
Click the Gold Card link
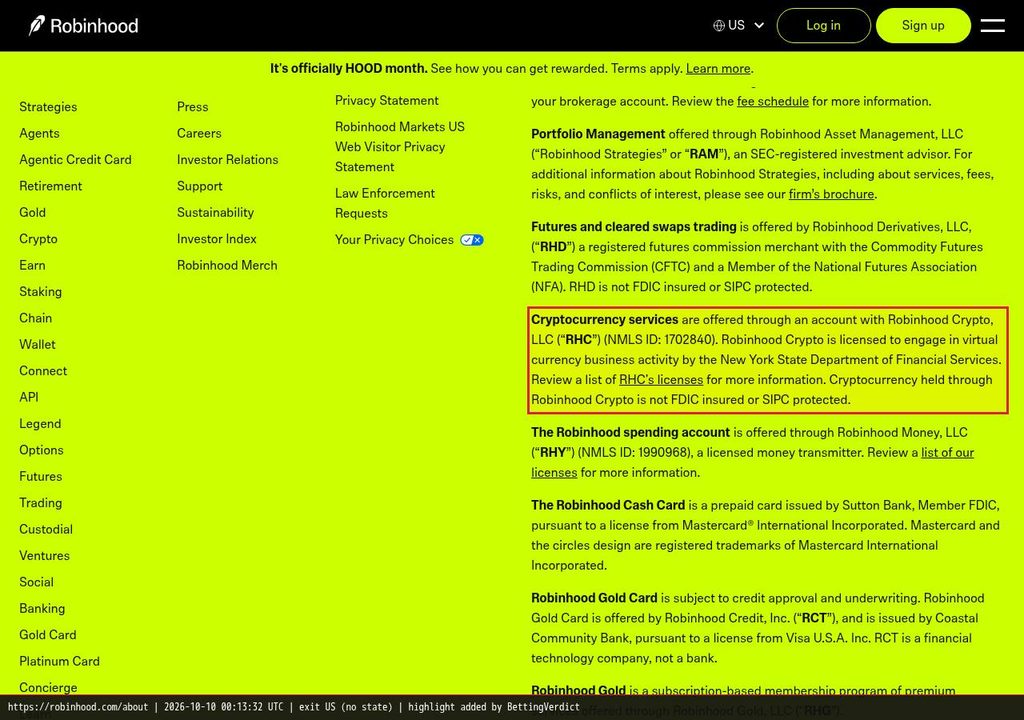48,635
